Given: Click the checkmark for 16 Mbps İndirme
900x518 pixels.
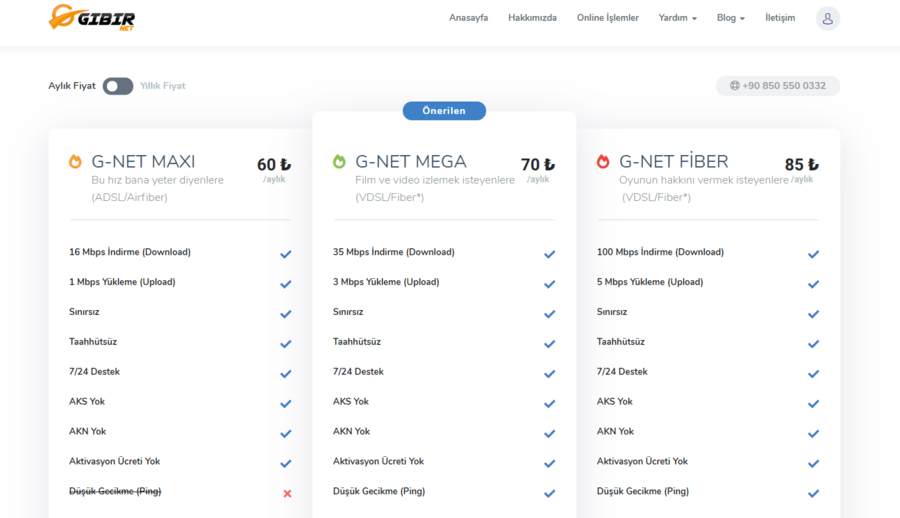Looking at the screenshot, I should pos(285,254).
